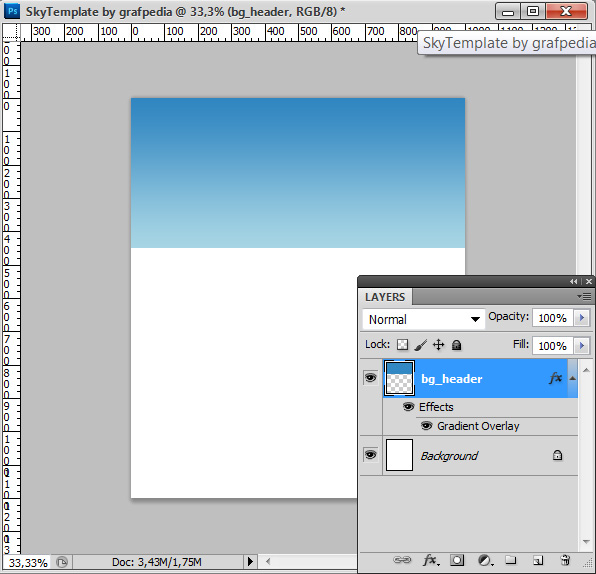Lock layer position
This screenshot has height=574, width=596.
(x=439, y=345)
